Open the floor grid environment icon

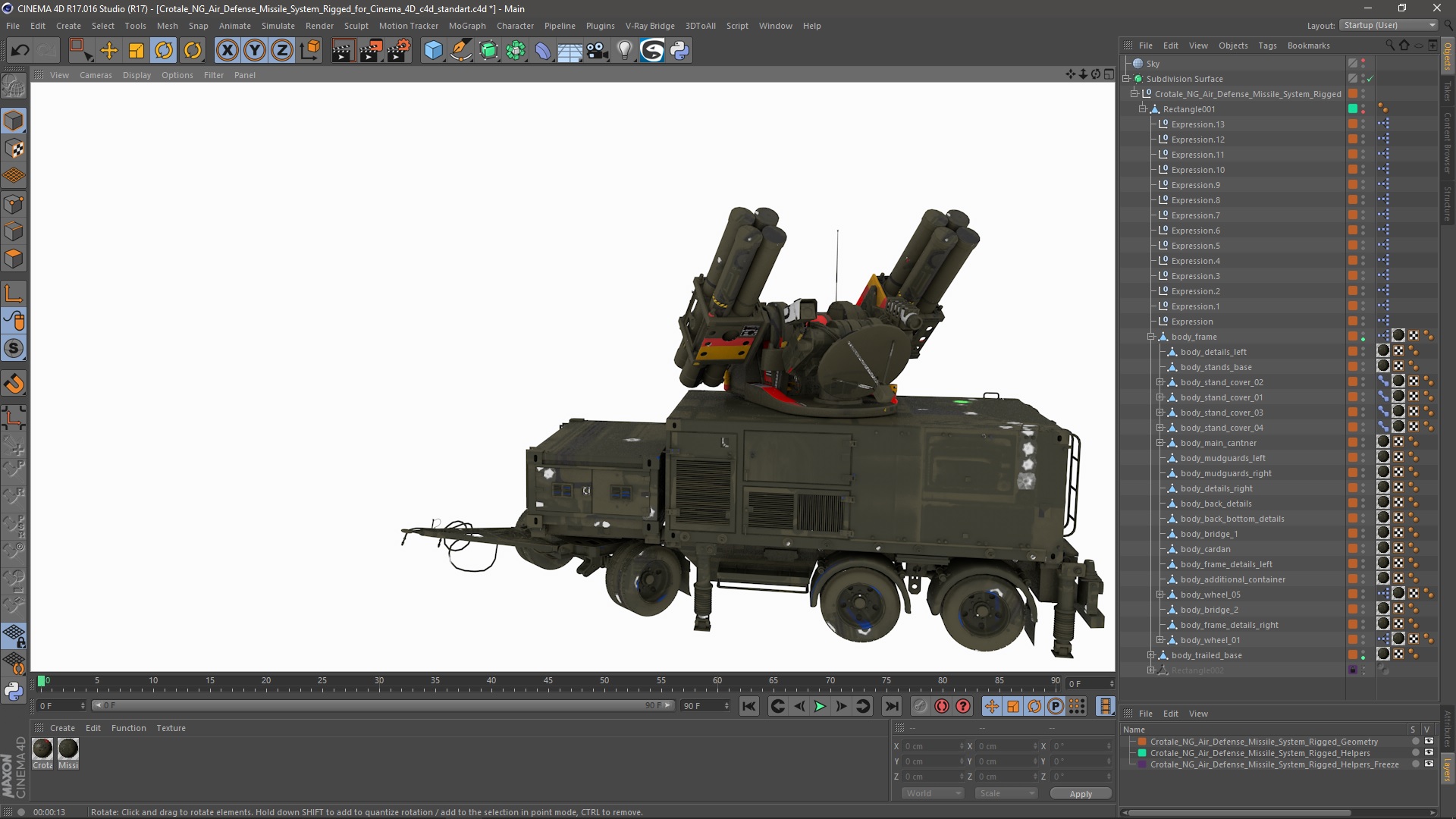(x=570, y=51)
